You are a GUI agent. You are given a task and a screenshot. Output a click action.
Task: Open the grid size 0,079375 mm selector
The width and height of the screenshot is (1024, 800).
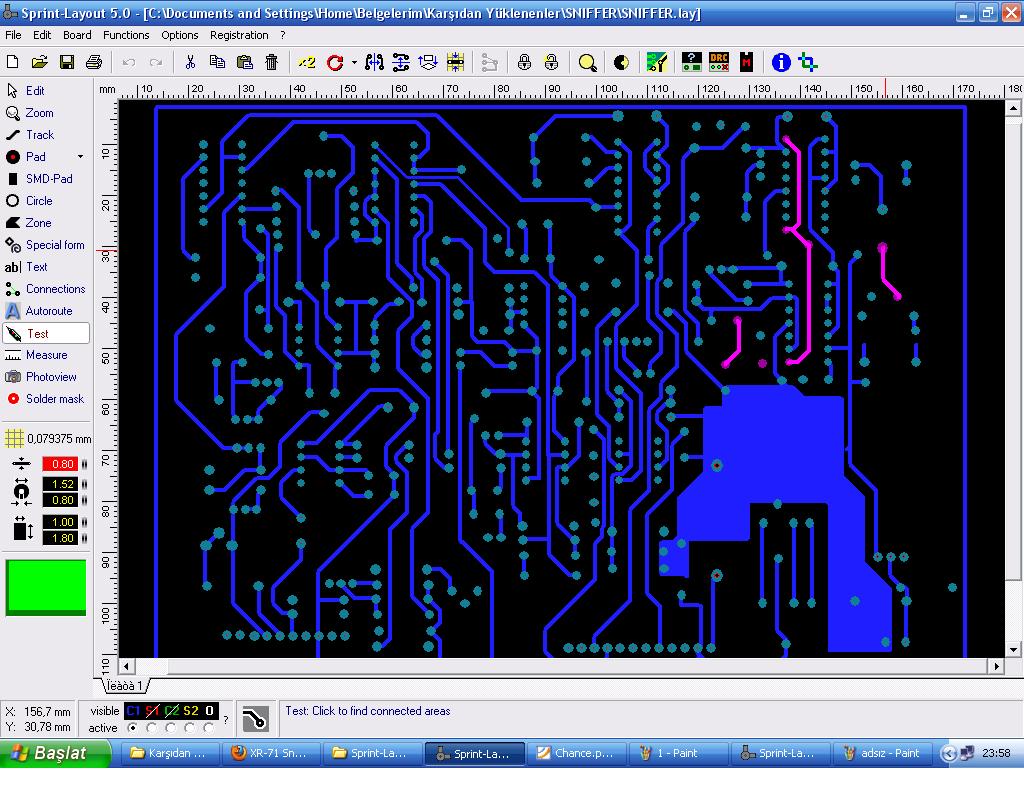pos(46,439)
